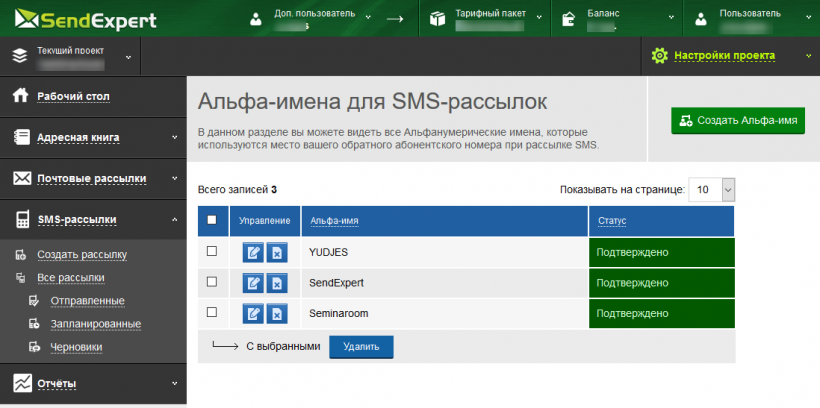Toggle the select-all checkbox in table header

coord(212,220)
